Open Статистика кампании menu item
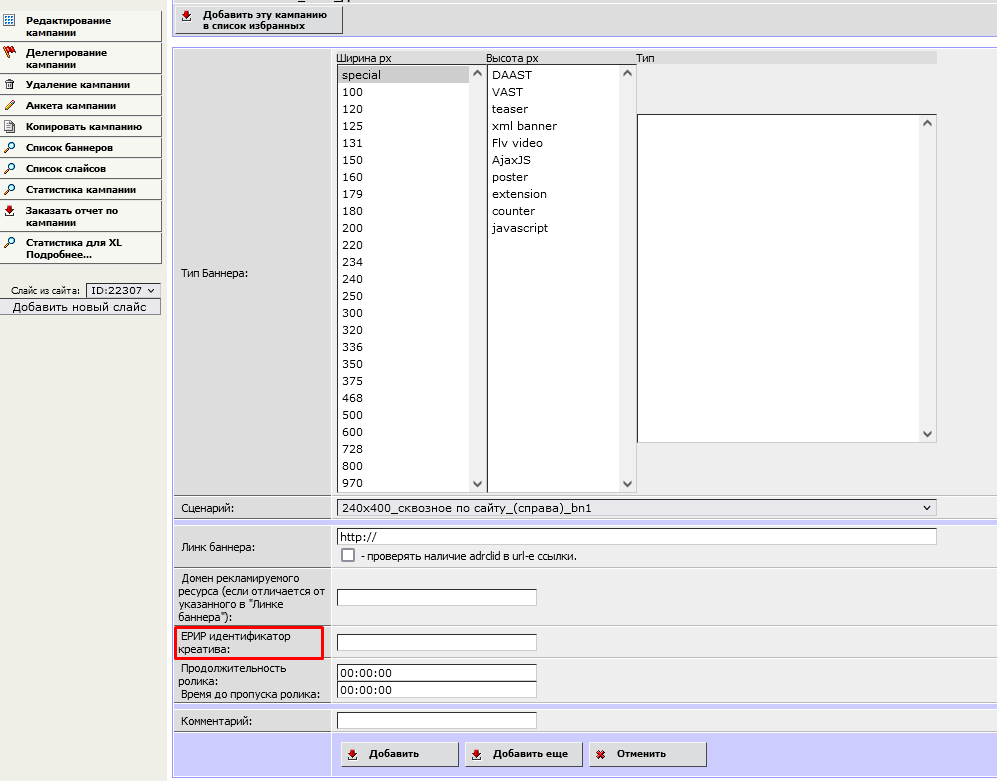This screenshot has width=997, height=781. click(x=81, y=190)
